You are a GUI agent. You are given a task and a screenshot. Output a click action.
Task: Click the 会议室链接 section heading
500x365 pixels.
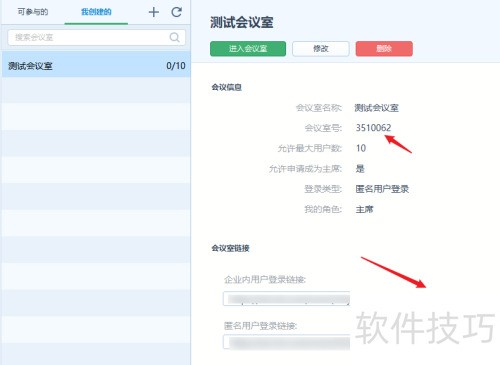coord(230,248)
